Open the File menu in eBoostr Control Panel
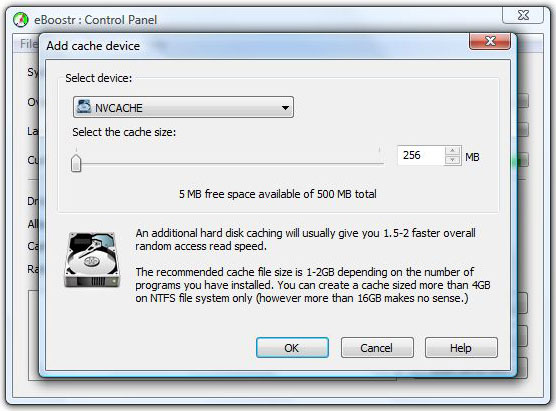 pyautogui.click(x=28, y=44)
